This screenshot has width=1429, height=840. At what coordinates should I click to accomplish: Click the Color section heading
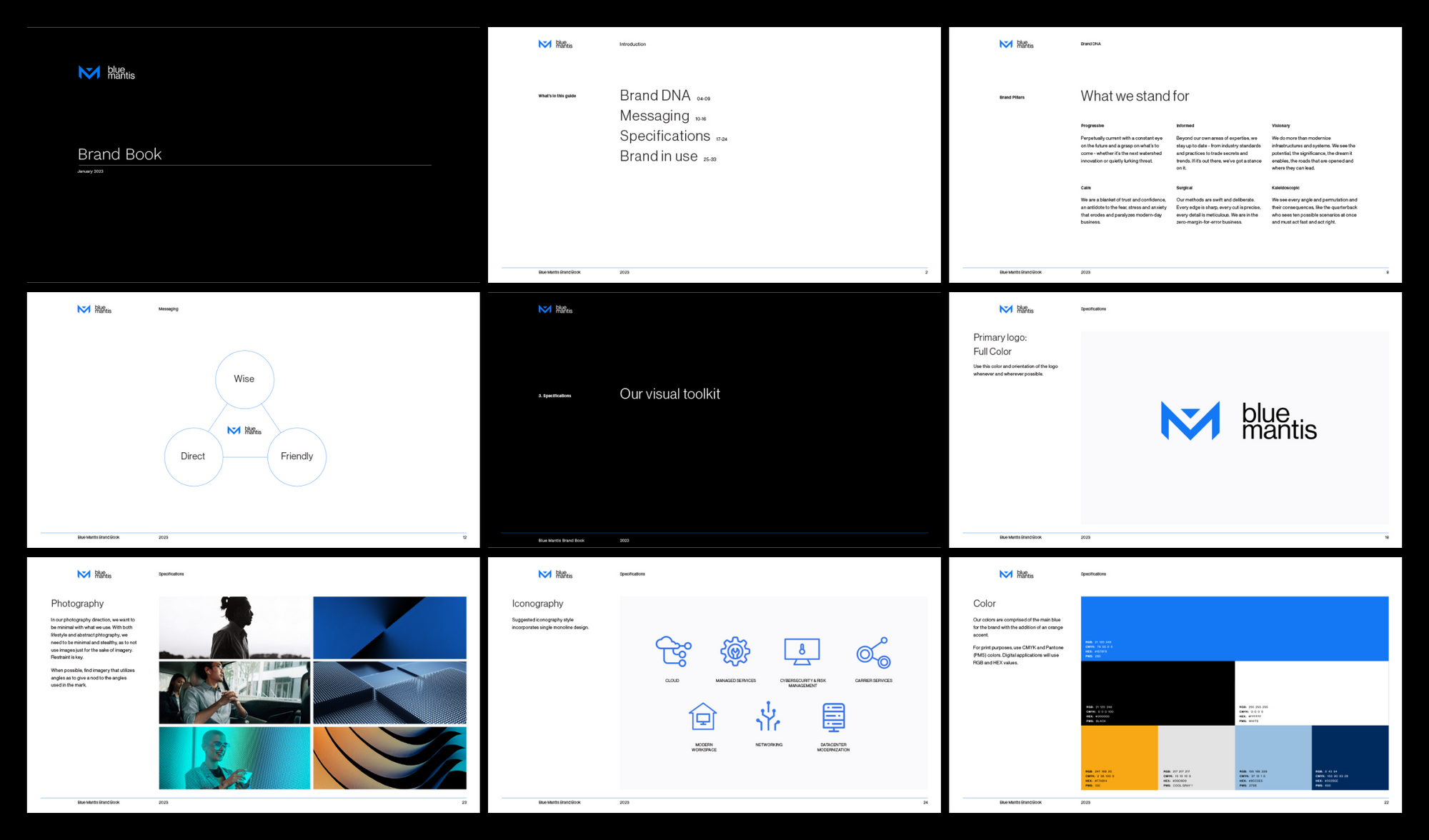point(984,604)
